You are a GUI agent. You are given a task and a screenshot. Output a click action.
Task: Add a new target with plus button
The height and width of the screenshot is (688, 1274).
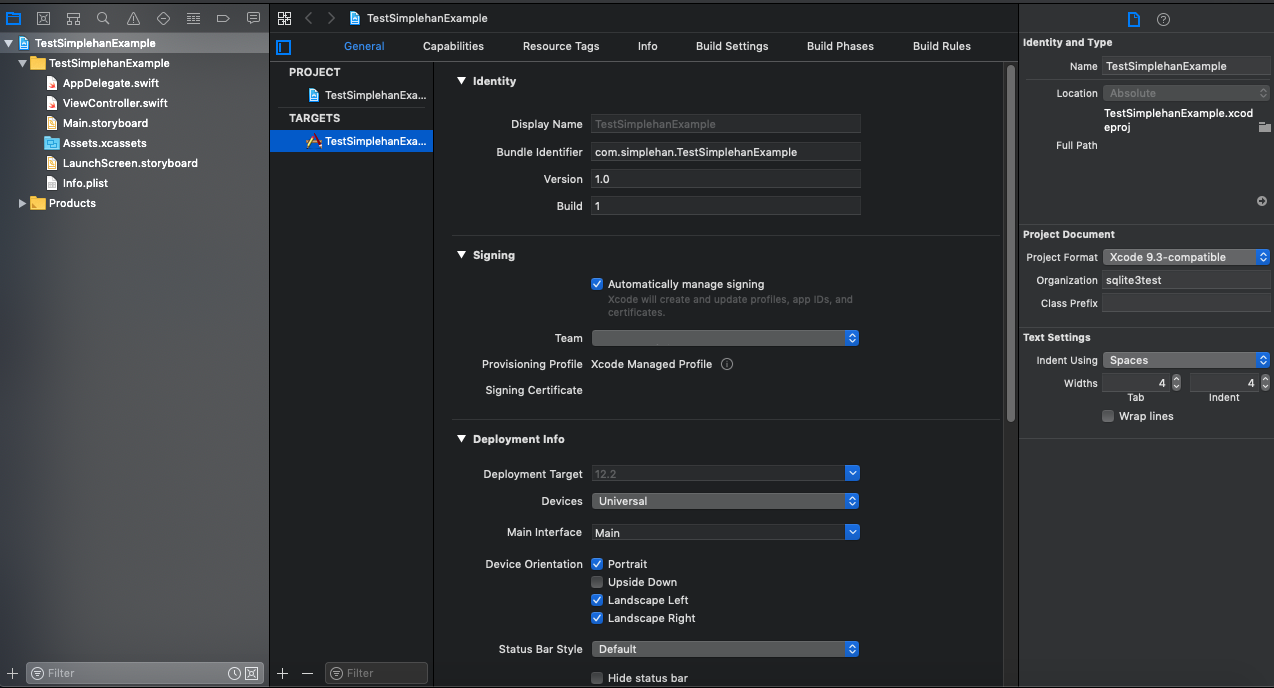tap(282, 673)
